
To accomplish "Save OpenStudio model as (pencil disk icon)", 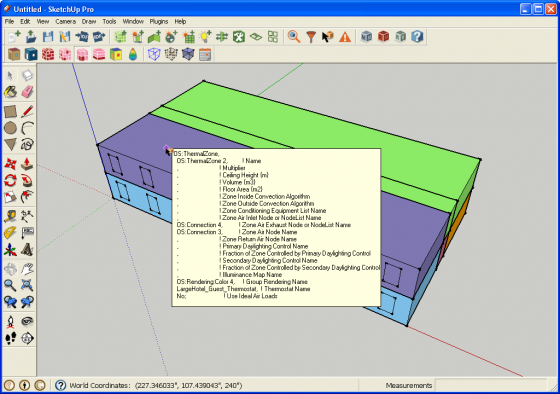I will click(x=65, y=36).
